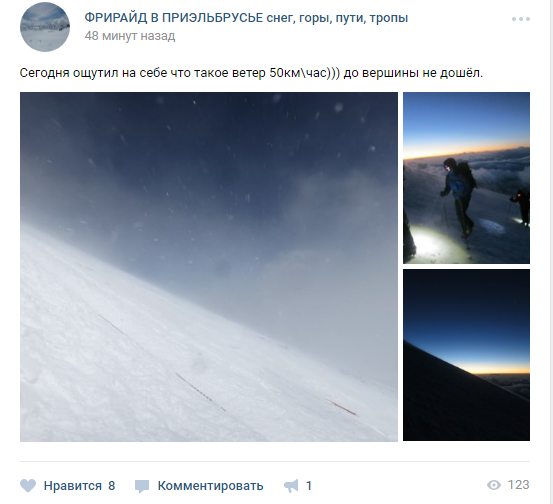Open the large snowy slope photo

pyautogui.click(x=209, y=267)
